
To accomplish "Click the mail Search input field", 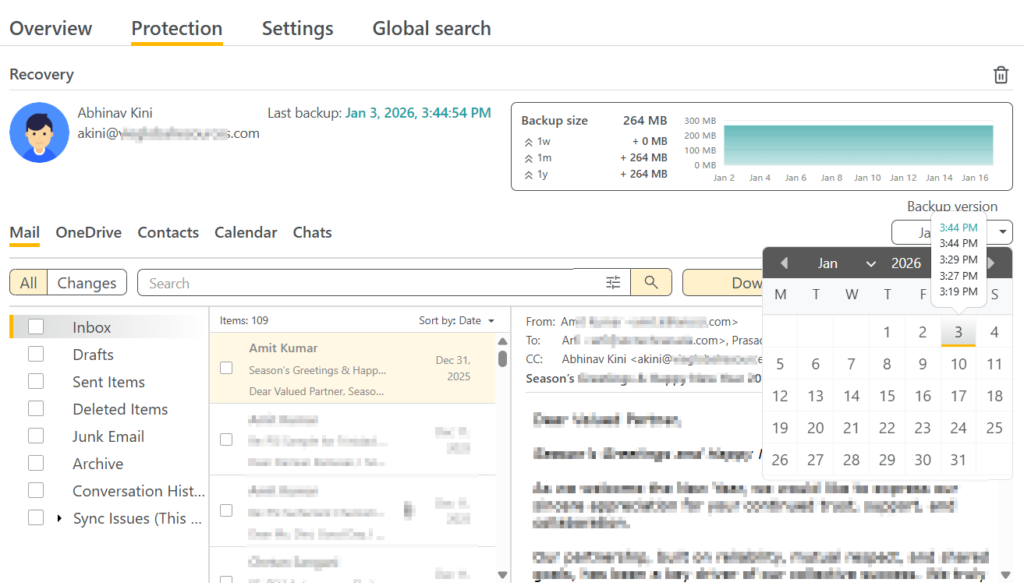I will [370, 283].
